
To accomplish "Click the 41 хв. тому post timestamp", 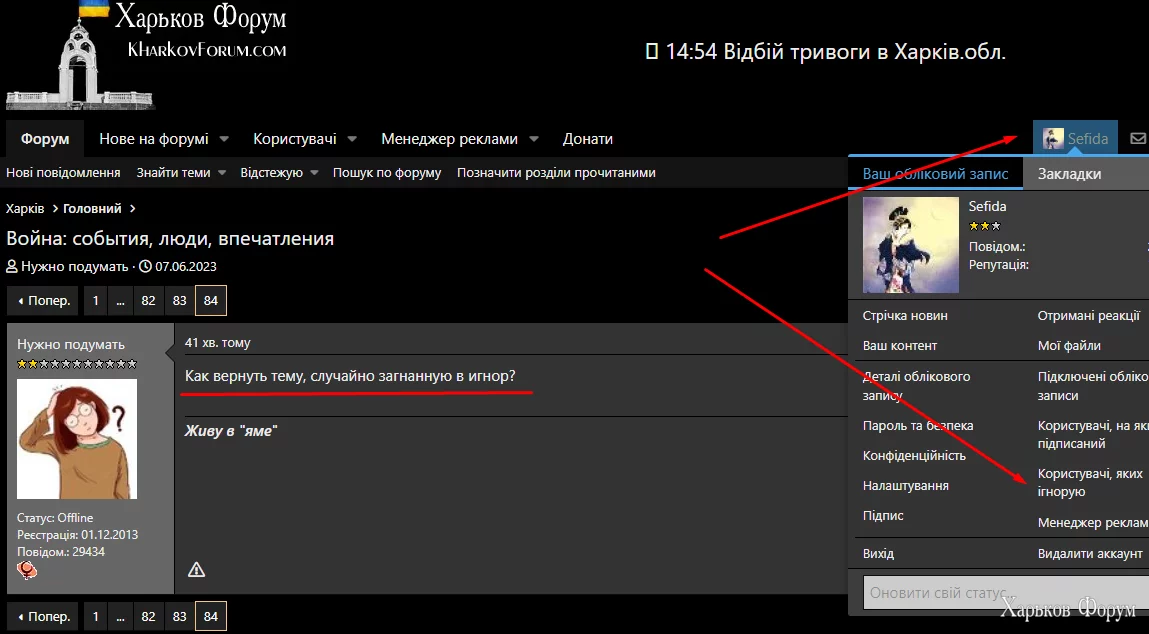I will click(x=218, y=342).
